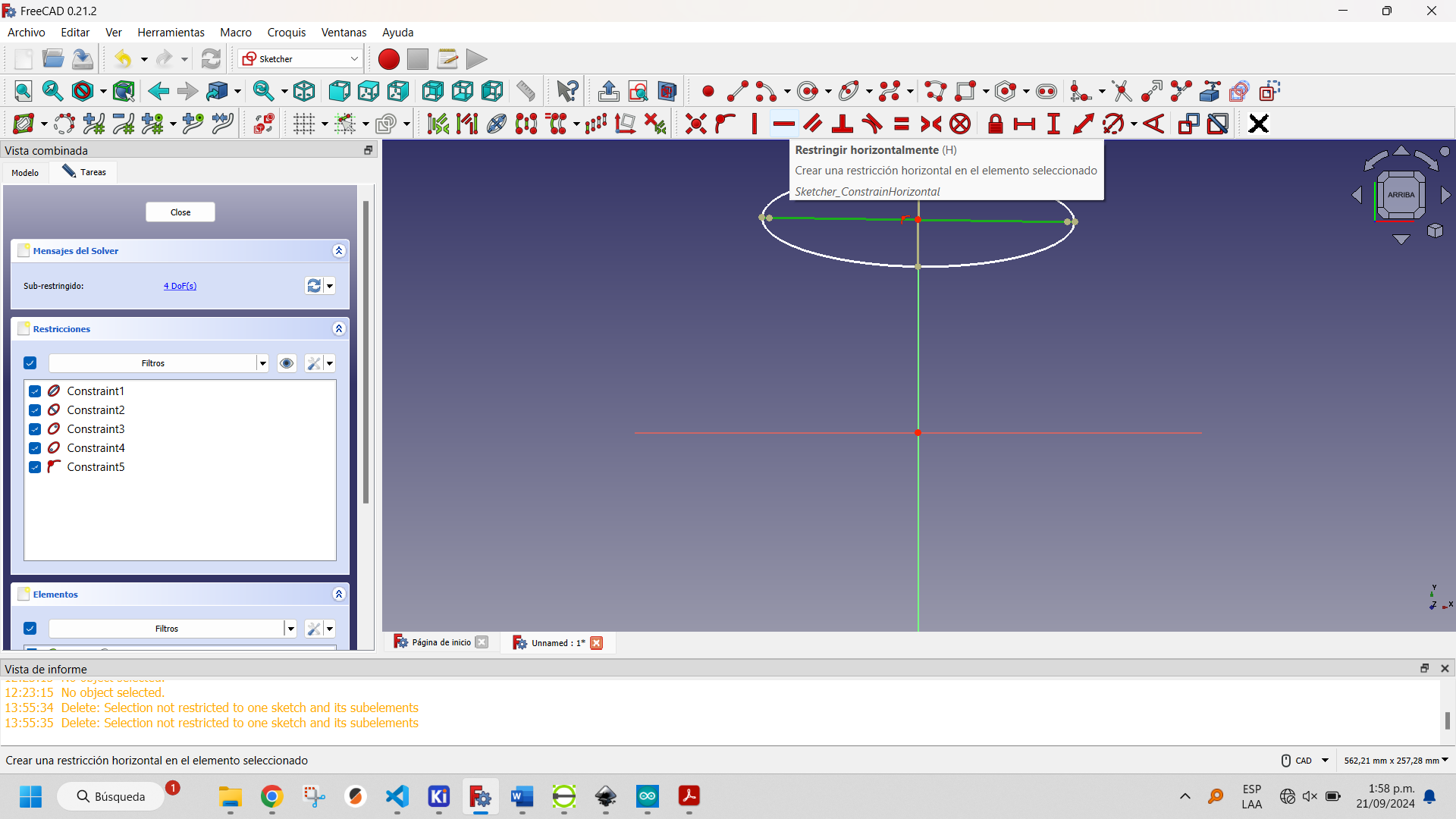Screen dimensions: 1456x819
Task: Click the 4 DoF(s) hyperlink
Action: click(x=180, y=286)
